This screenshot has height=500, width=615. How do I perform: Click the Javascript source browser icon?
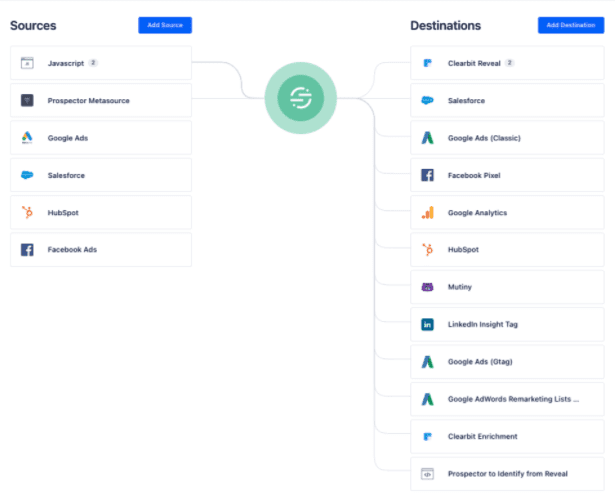click(27, 63)
